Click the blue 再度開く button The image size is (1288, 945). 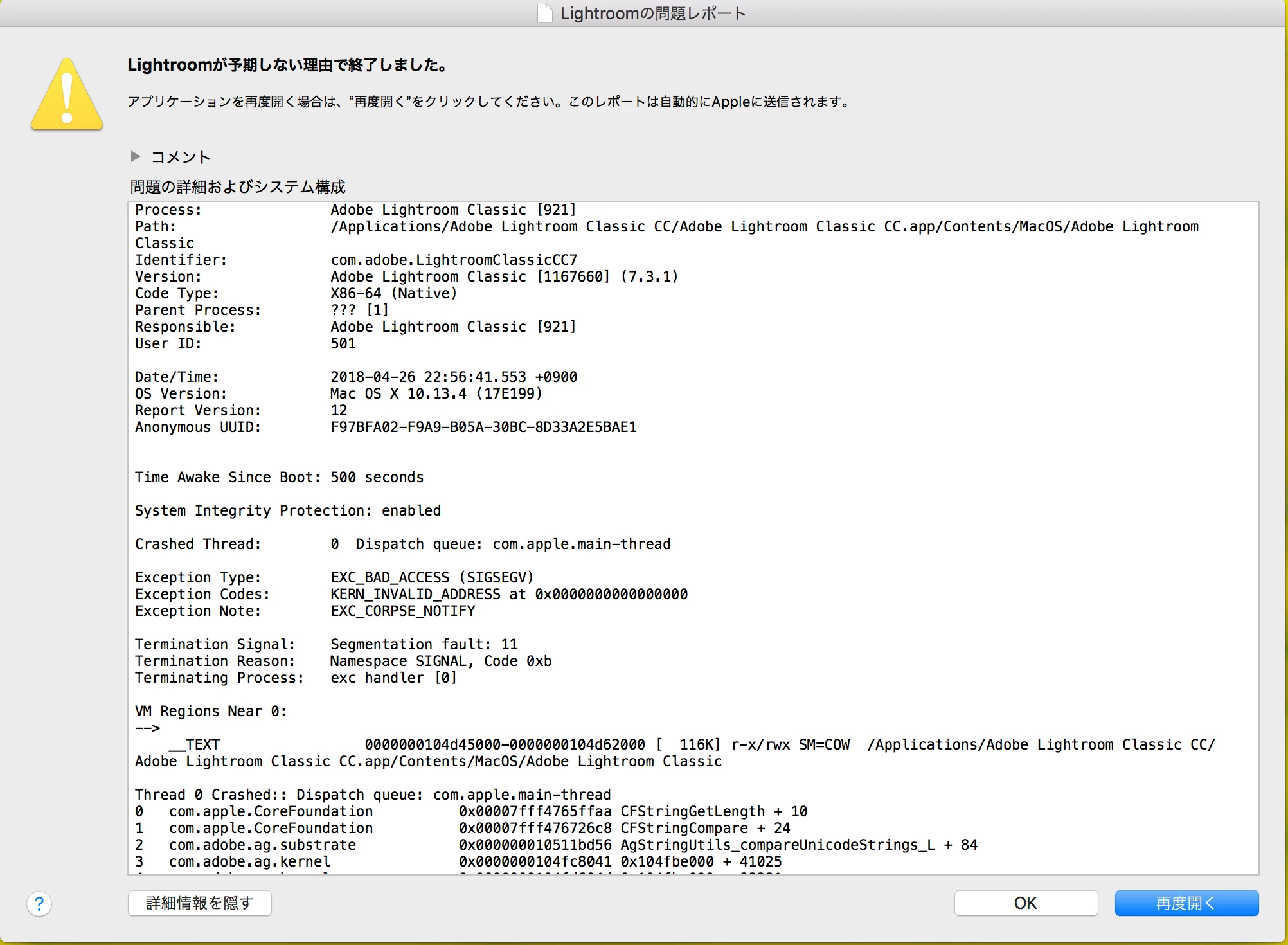[1186, 903]
